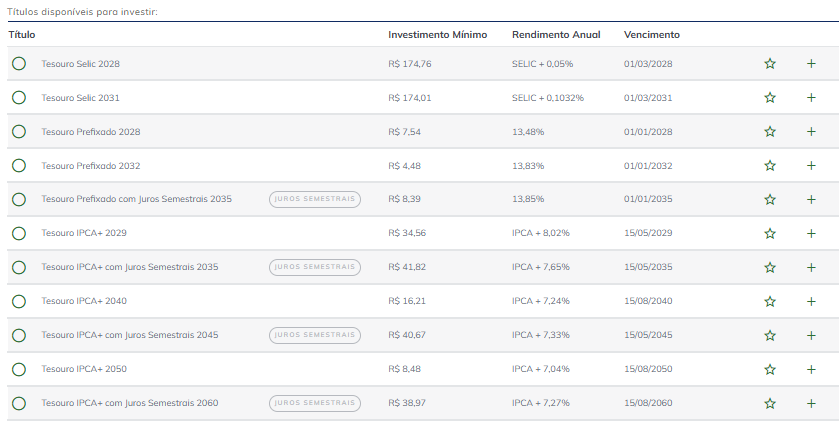Click the Vencimento column header

651,35
